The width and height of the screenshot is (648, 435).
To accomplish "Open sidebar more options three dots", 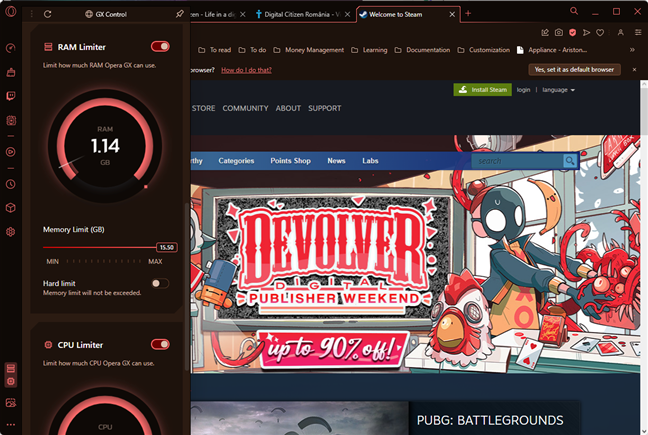I will pyautogui.click(x=11, y=424).
